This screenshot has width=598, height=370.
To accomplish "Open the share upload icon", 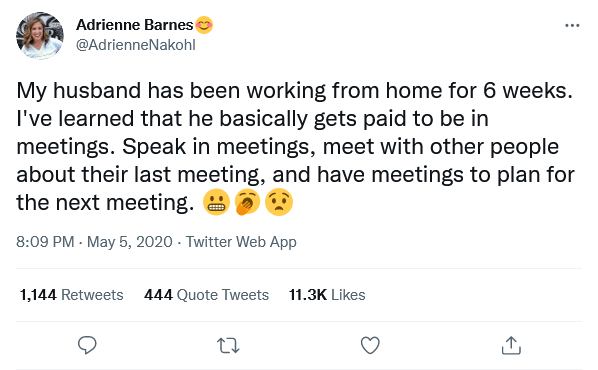I will point(511,345).
